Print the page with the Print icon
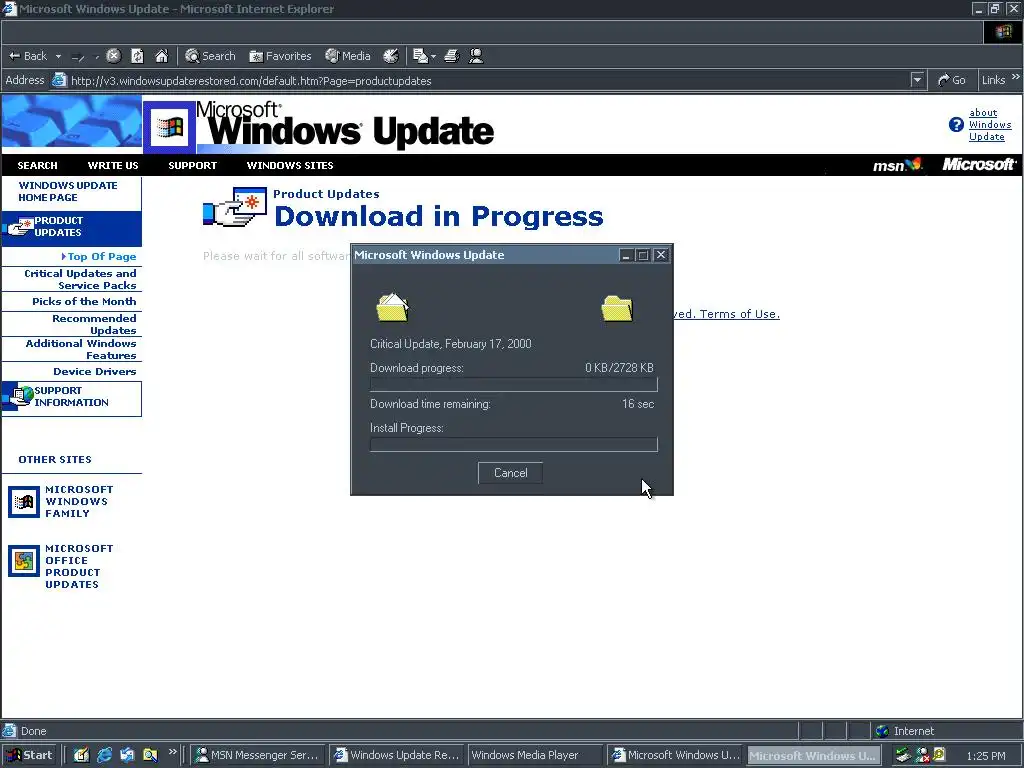The width and height of the screenshot is (1024, 768). click(452, 56)
